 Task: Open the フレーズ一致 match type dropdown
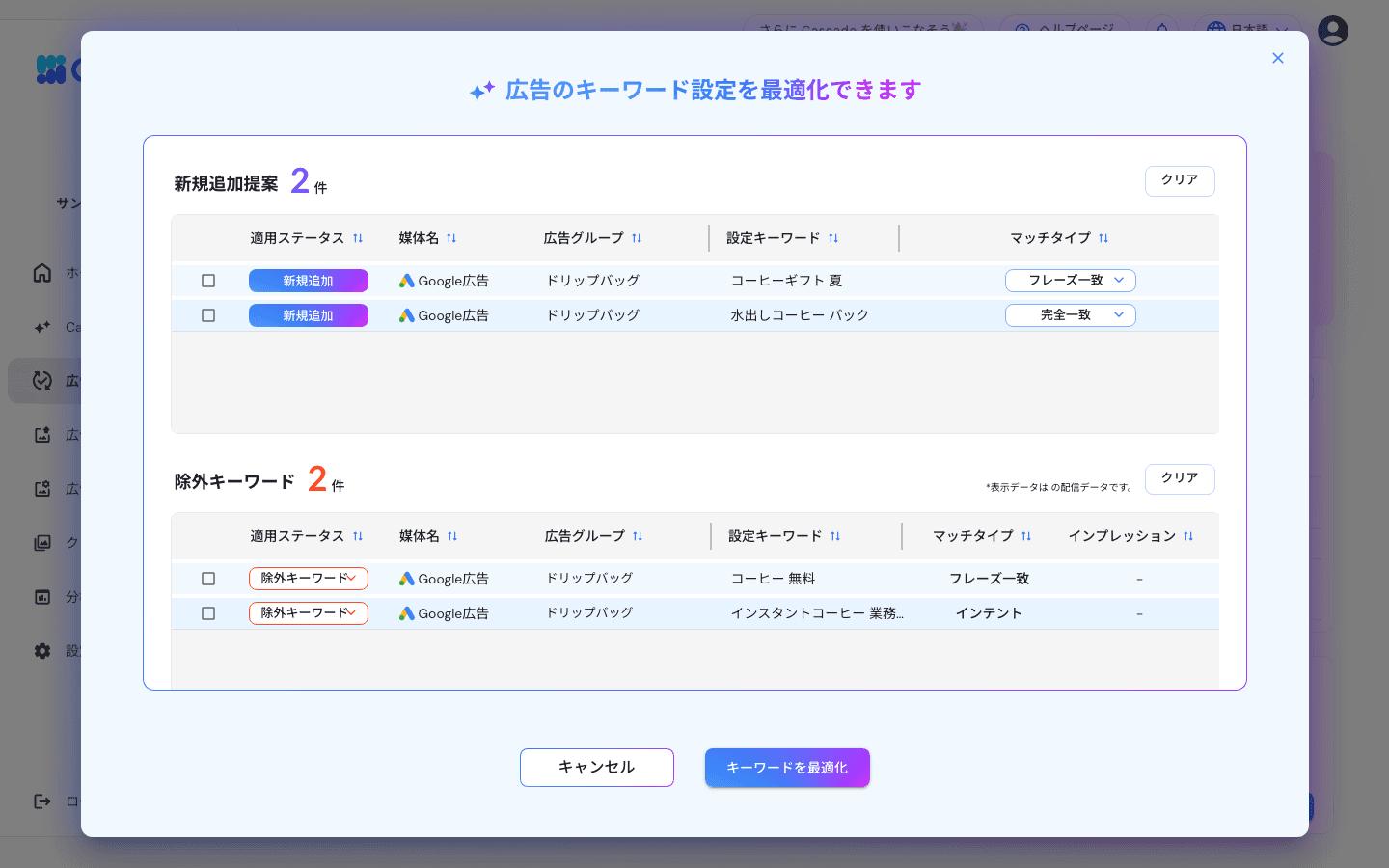pyautogui.click(x=1071, y=281)
